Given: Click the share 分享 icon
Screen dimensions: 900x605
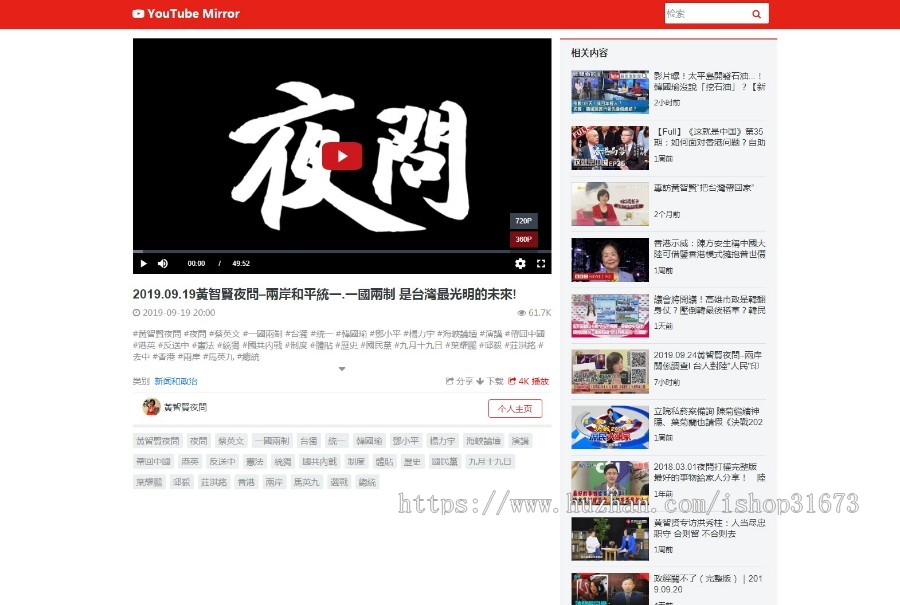Looking at the screenshot, I should pyautogui.click(x=450, y=381).
